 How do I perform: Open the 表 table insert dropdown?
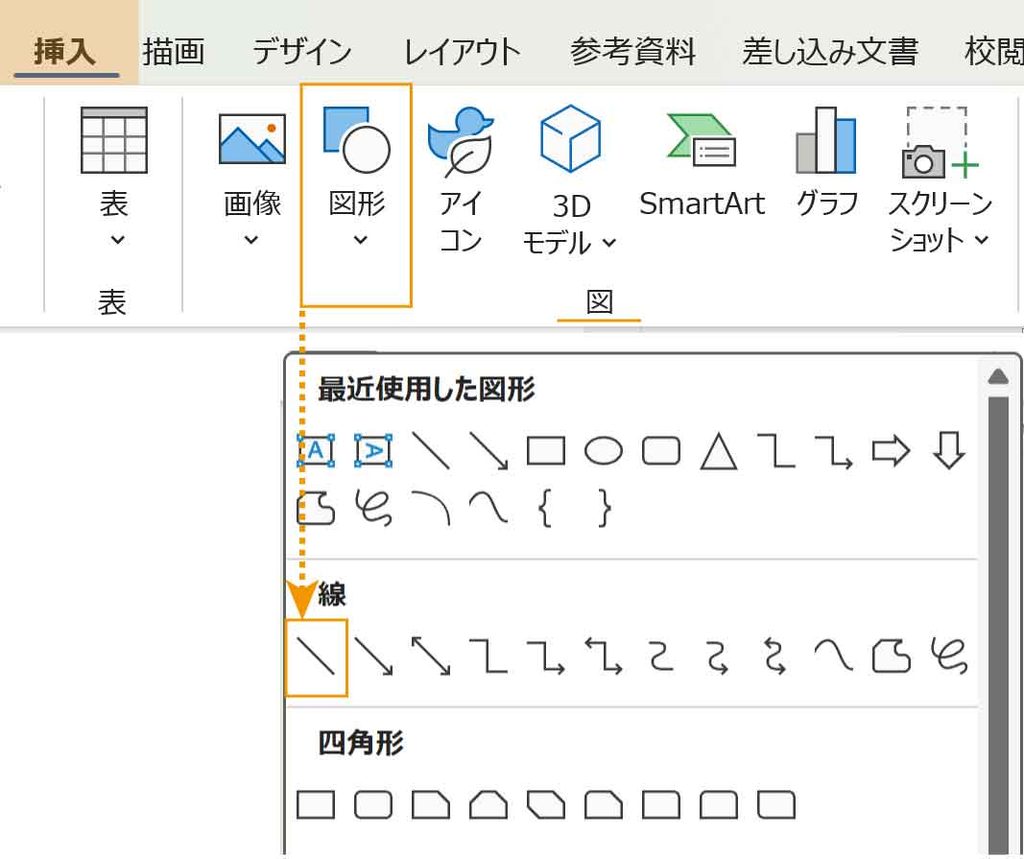[114, 176]
